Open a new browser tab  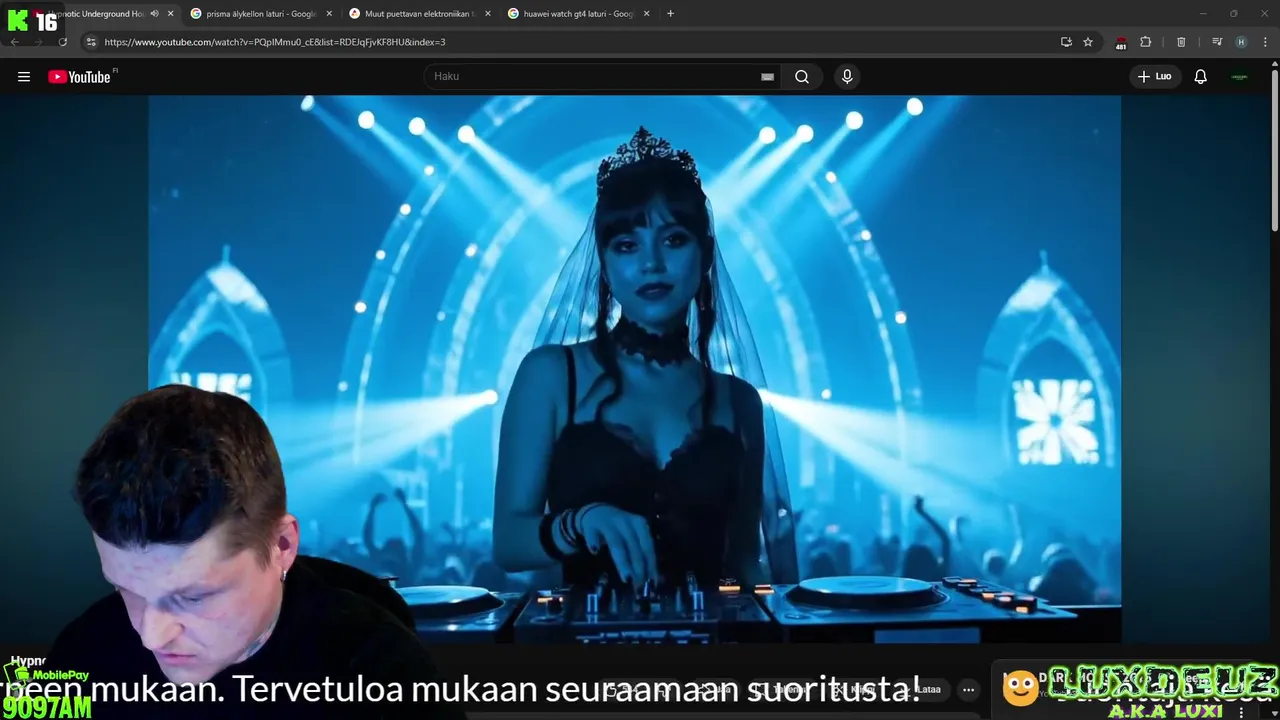point(670,14)
